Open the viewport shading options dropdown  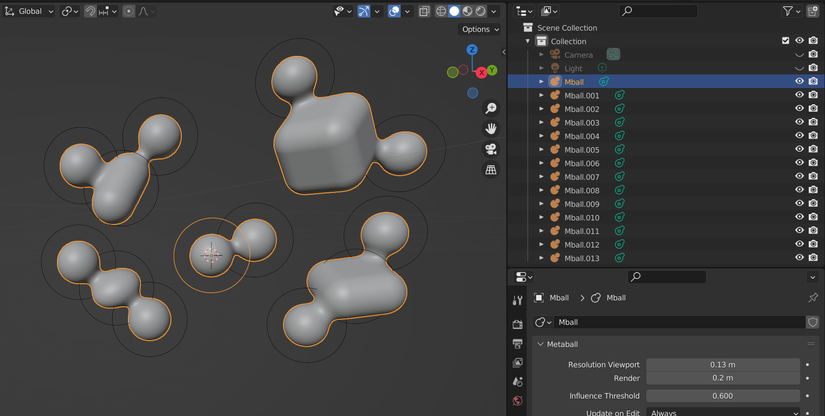[494, 11]
